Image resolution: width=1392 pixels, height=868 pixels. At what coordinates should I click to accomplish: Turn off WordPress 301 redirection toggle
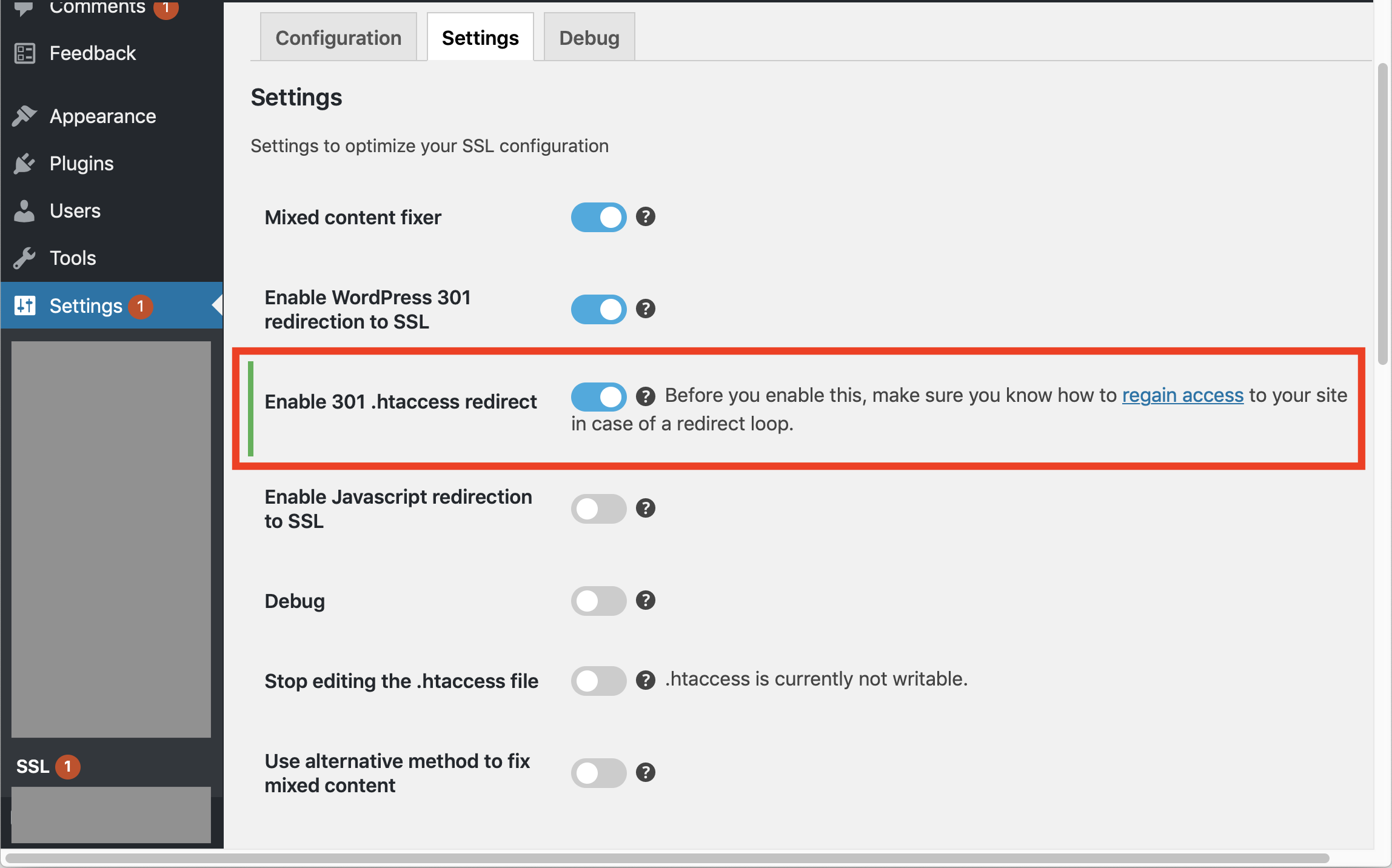tap(598, 310)
